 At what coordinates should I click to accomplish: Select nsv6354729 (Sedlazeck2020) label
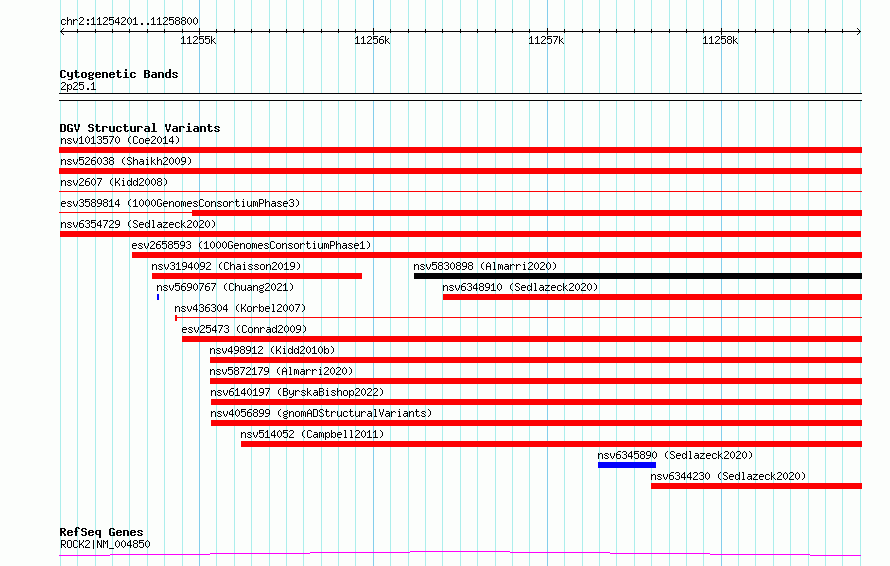138,224
